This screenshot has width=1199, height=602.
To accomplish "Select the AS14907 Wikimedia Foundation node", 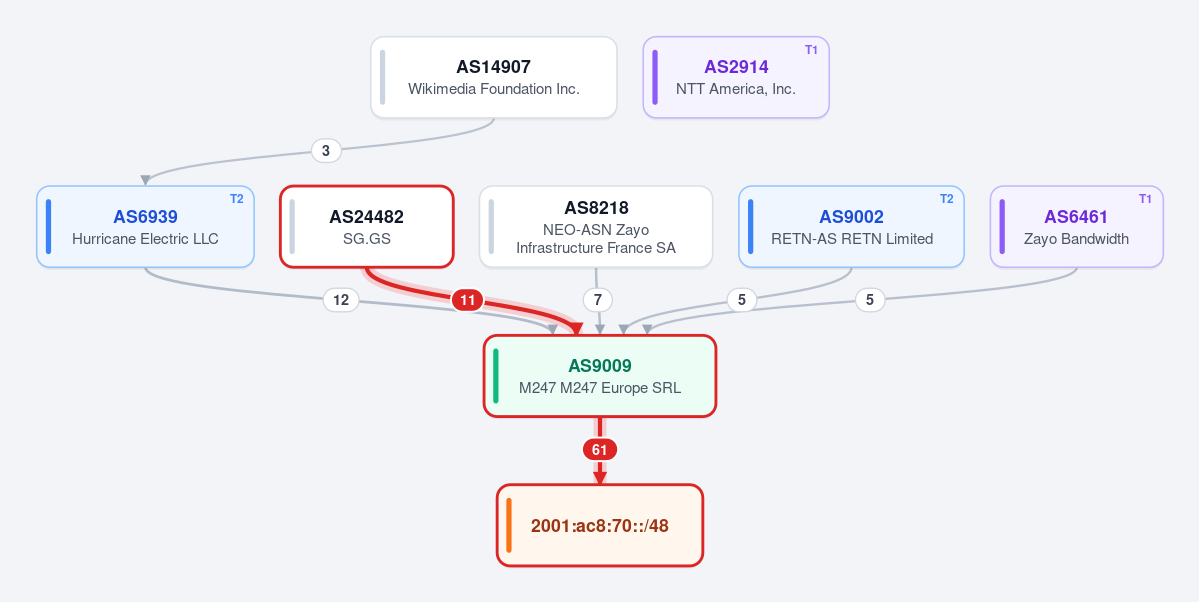I will point(494,77).
